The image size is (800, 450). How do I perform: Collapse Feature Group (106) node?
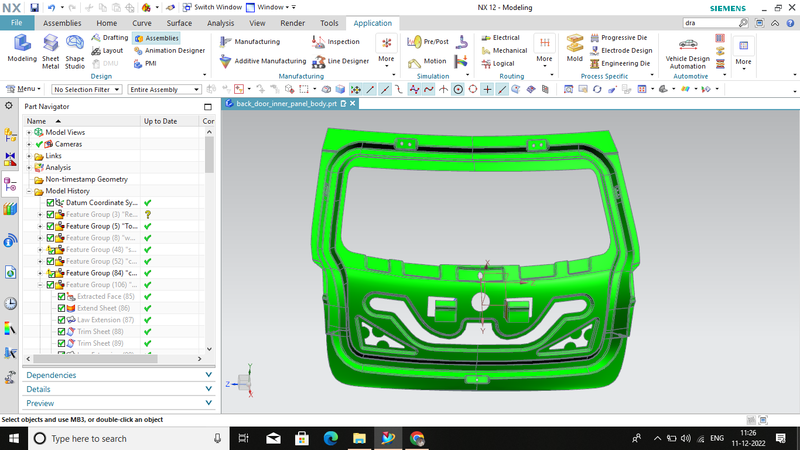pos(40,285)
